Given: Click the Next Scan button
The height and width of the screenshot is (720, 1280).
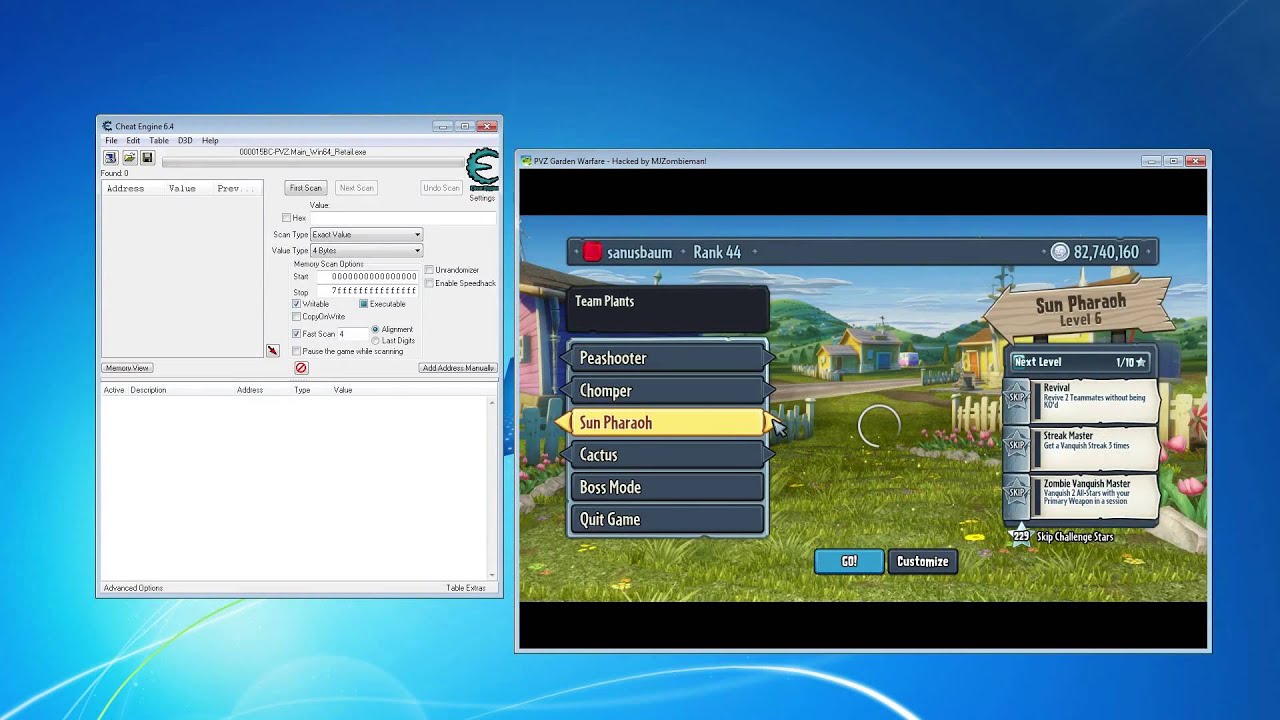Looking at the screenshot, I should point(356,188).
